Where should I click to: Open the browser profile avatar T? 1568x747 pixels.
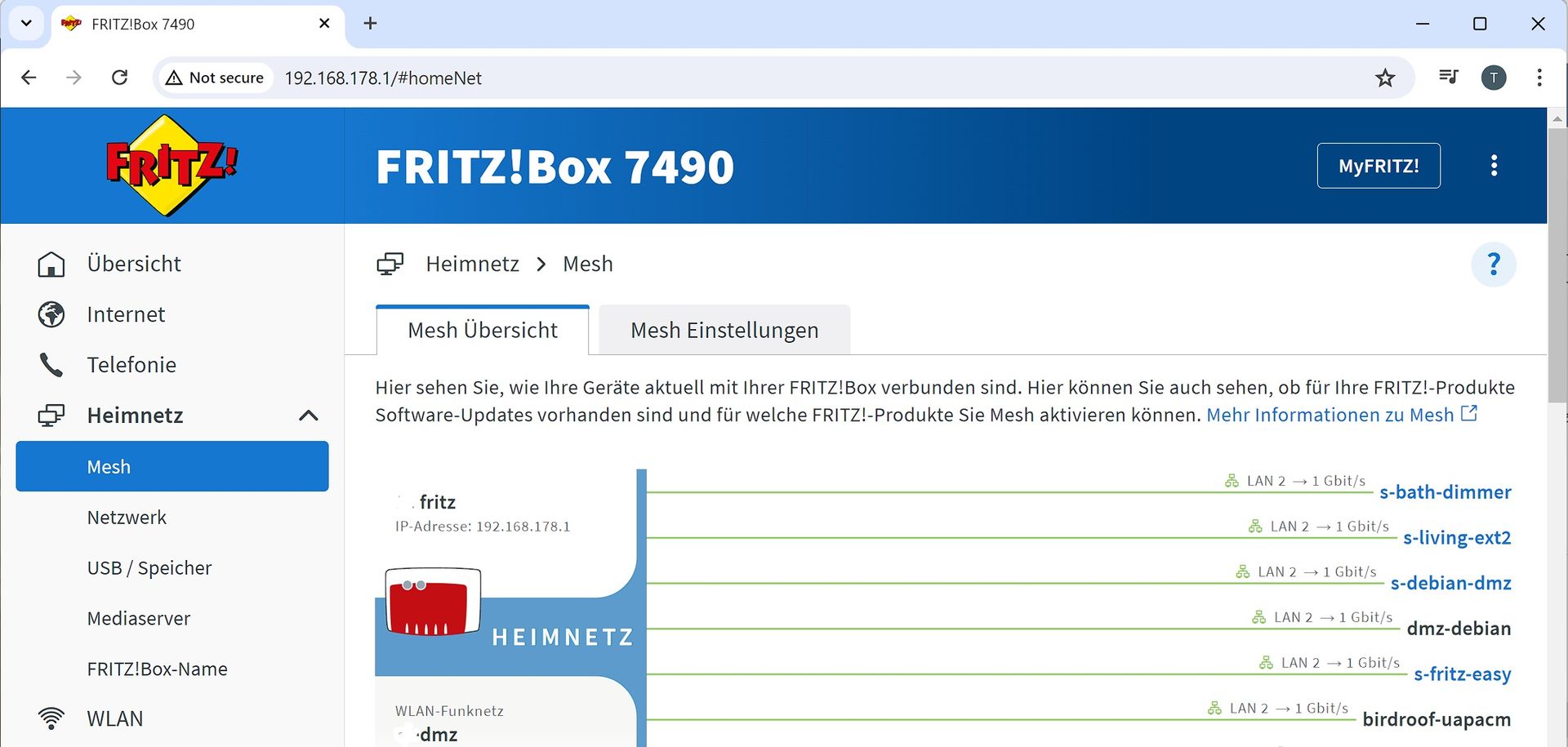click(1494, 78)
